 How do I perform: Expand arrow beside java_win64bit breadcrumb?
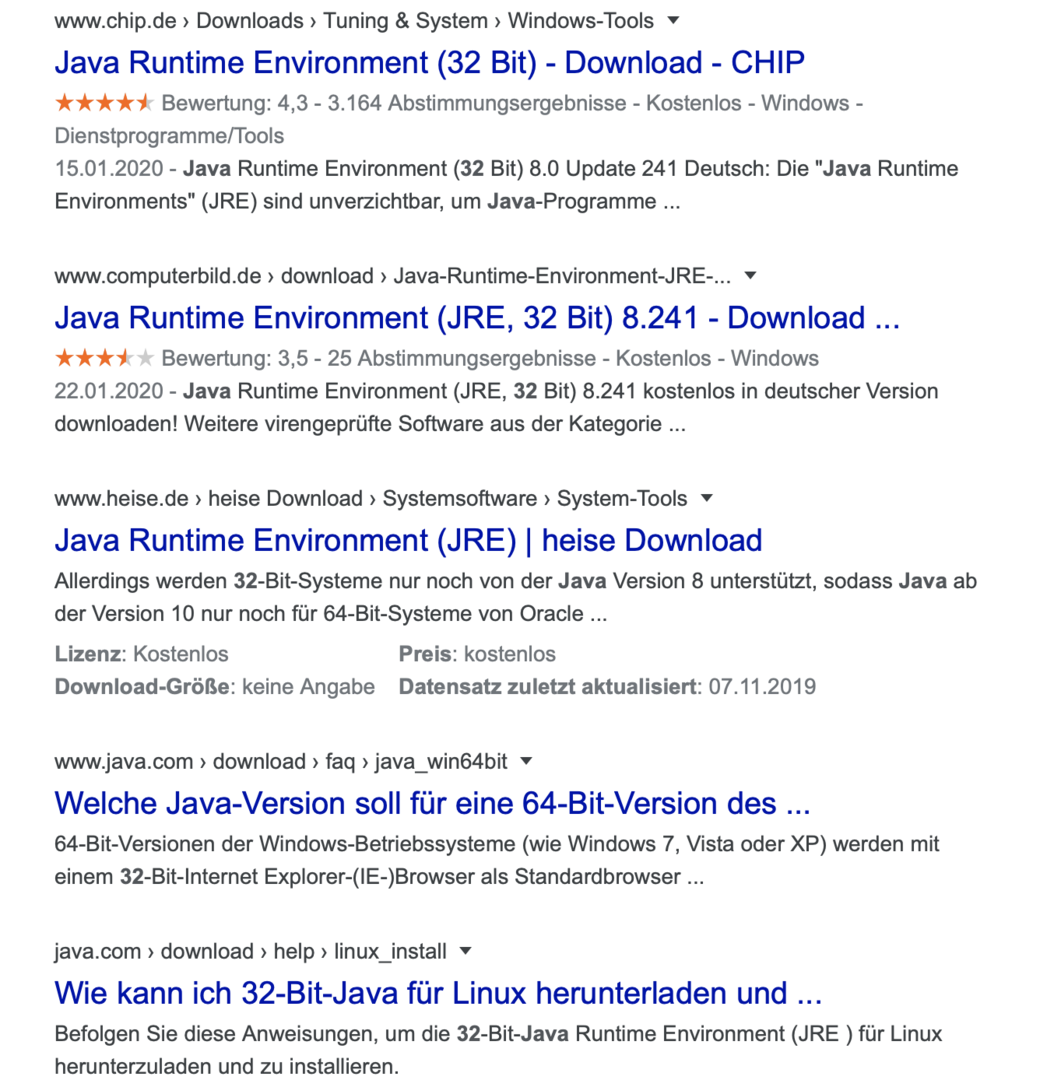[527, 761]
